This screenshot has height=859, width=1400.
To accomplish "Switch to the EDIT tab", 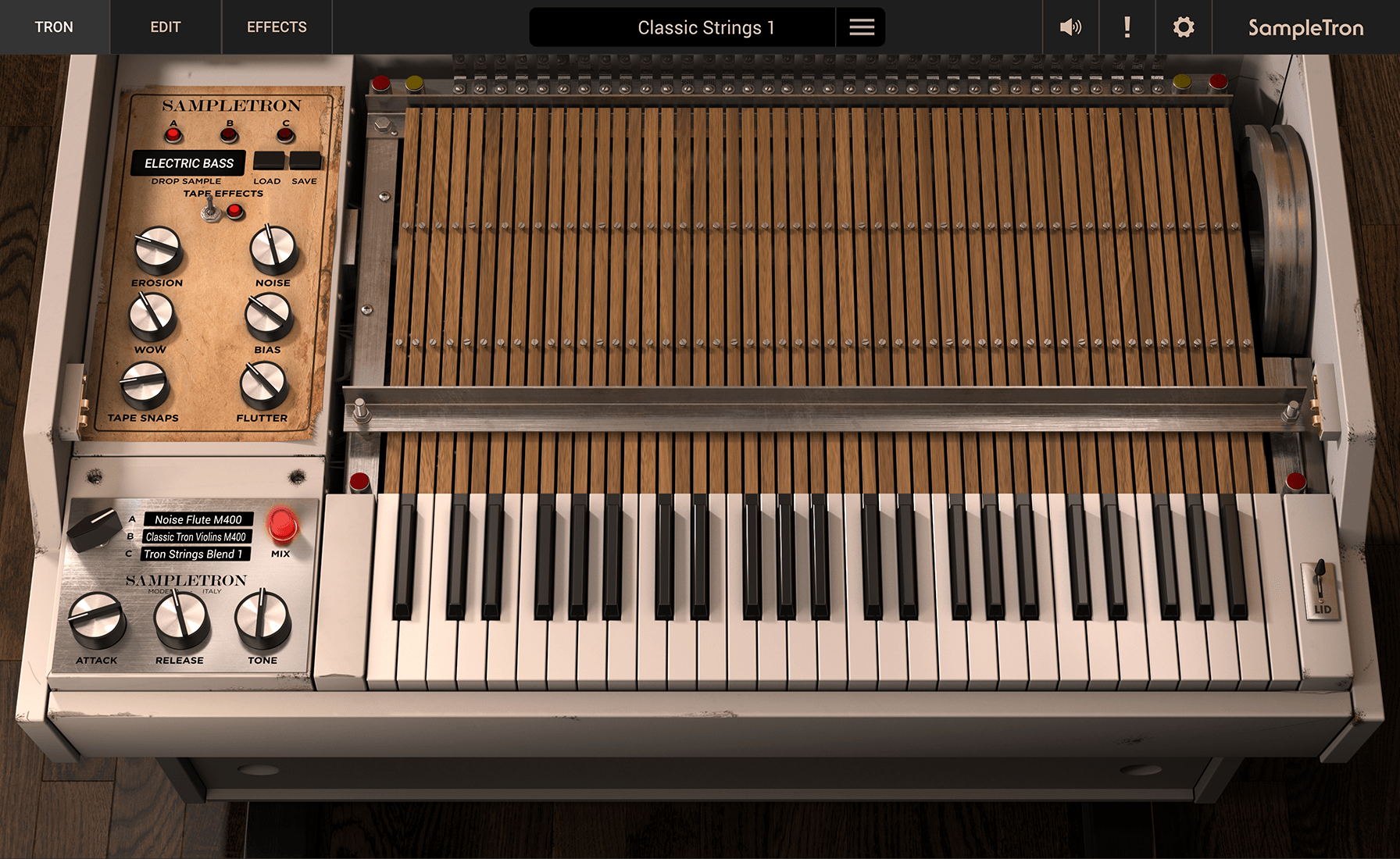I will click(x=165, y=27).
